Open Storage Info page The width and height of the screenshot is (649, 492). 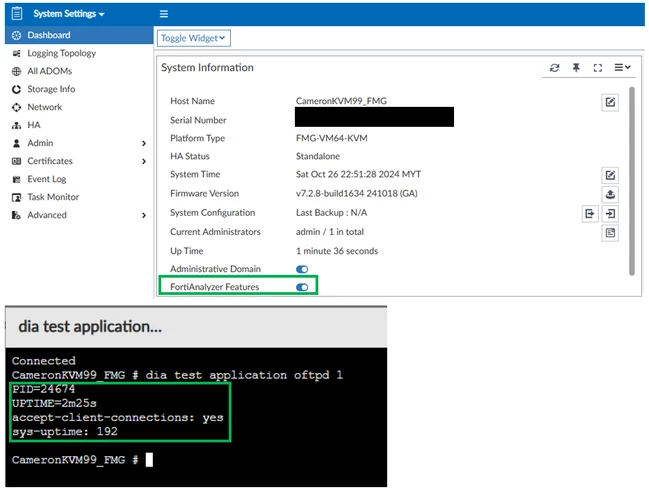[79, 89]
